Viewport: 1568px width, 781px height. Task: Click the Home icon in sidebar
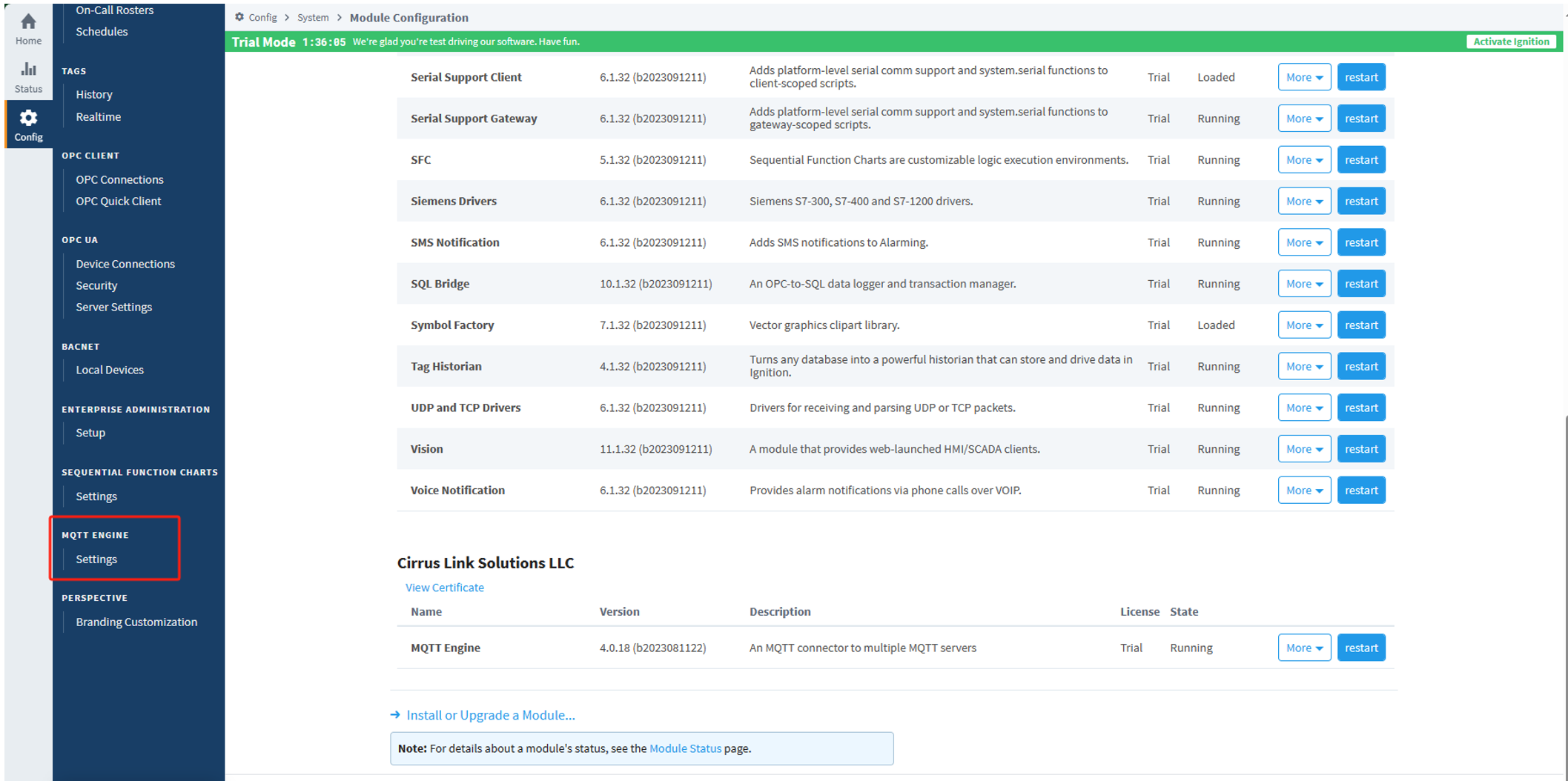(28, 22)
